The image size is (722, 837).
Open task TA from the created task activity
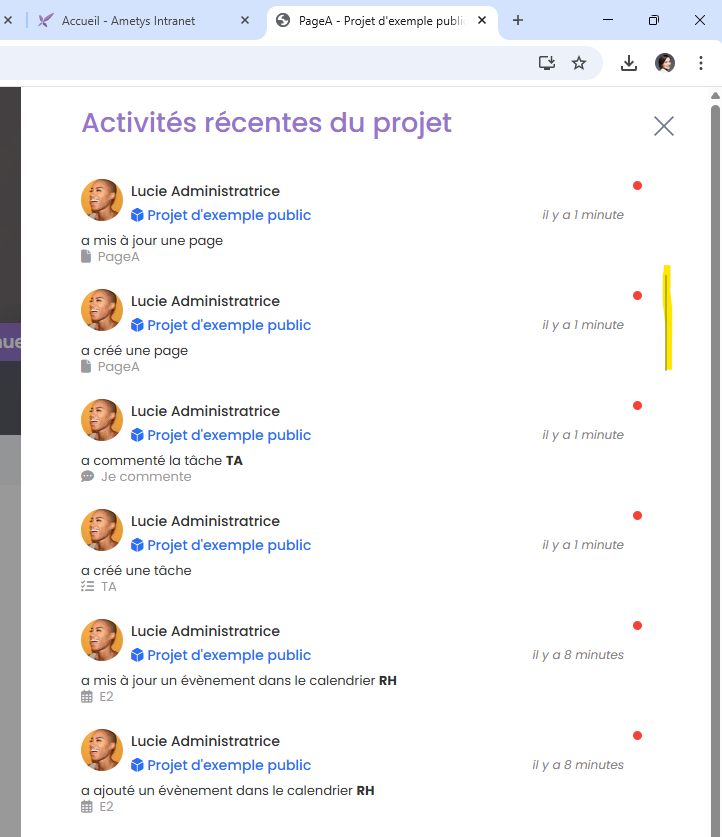tap(108, 587)
